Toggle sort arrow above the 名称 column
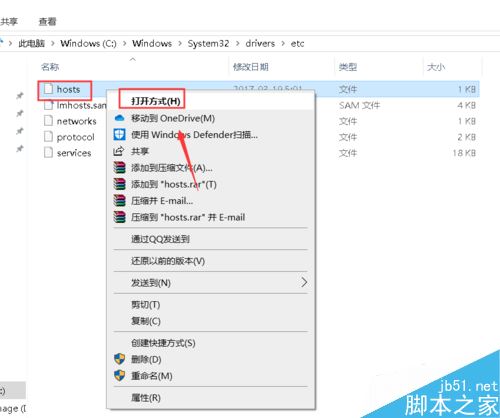 133,59
